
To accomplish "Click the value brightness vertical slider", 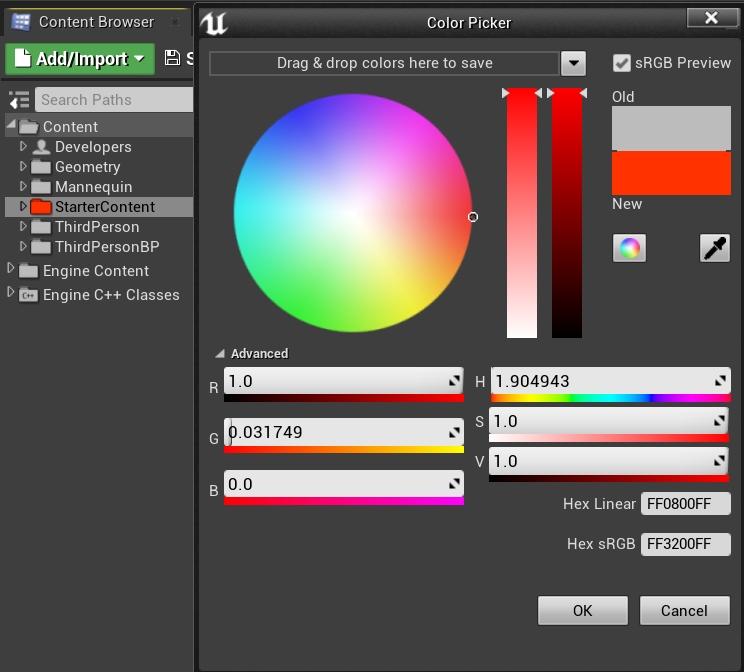I will click(567, 213).
